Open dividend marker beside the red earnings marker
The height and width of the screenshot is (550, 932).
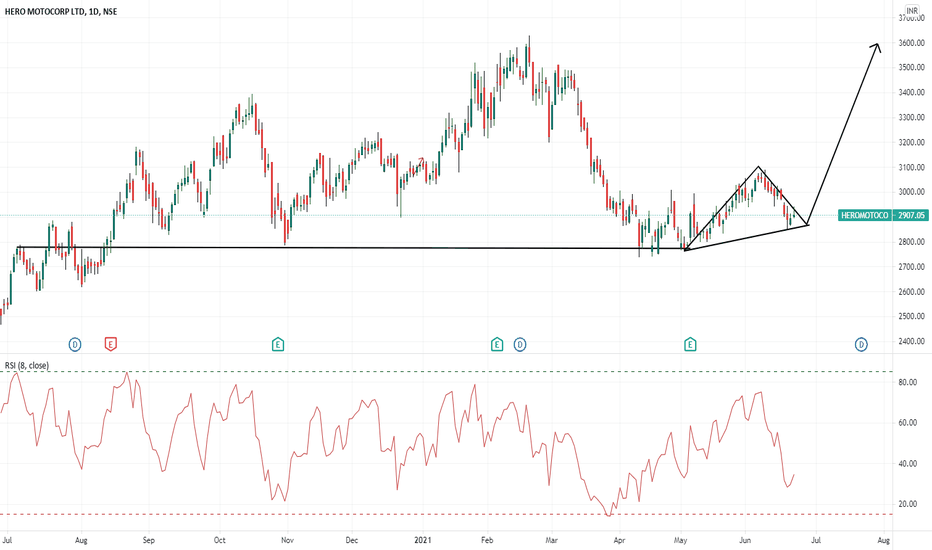75,344
